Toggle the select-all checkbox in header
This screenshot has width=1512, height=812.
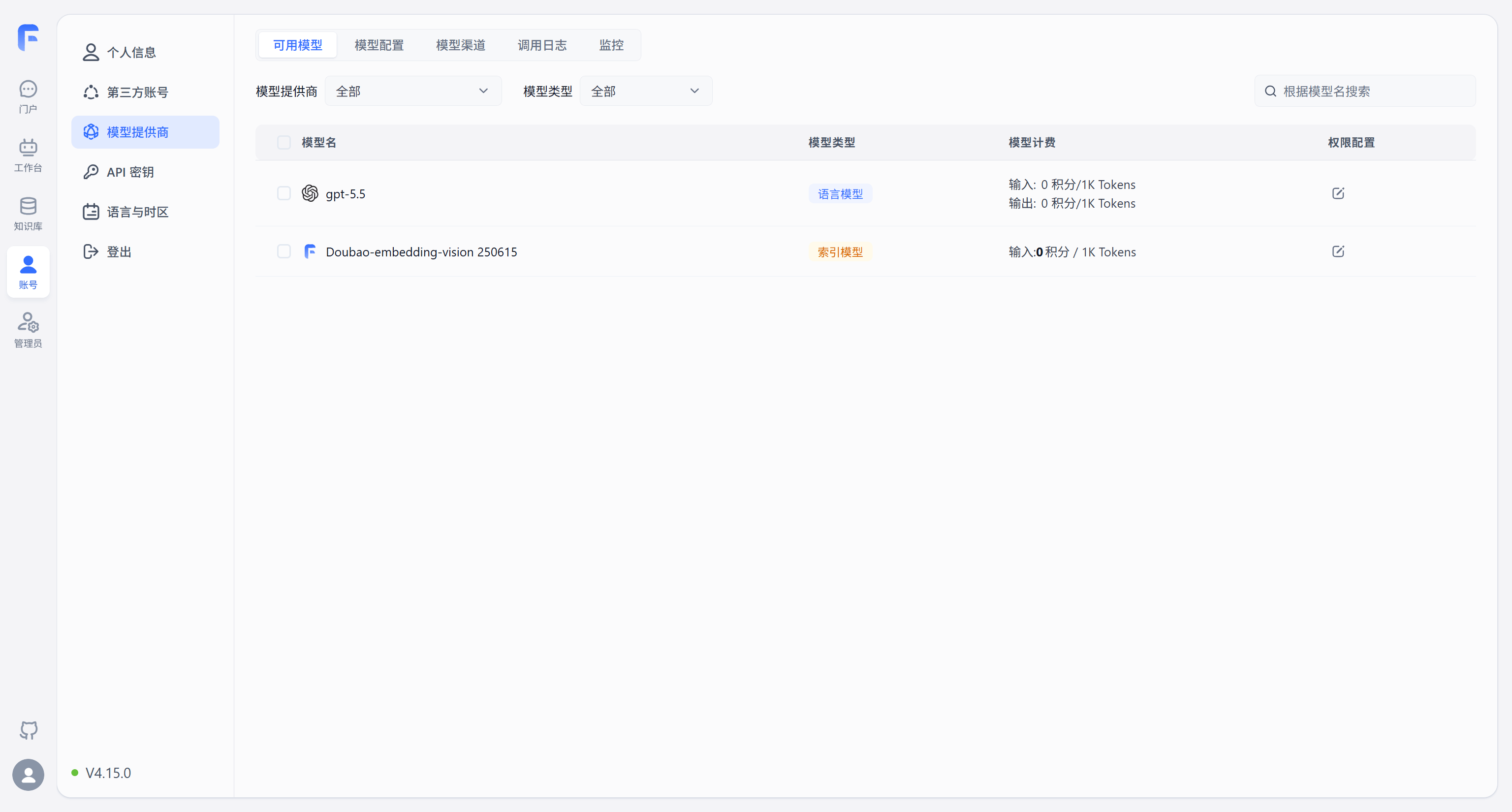click(x=284, y=143)
